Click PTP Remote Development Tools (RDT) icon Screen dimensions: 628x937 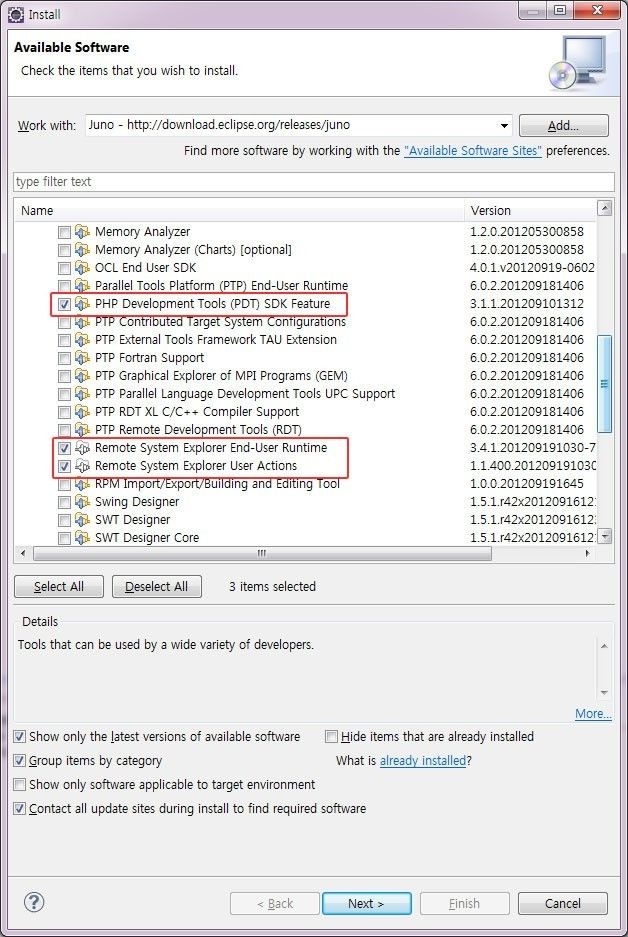click(x=82, y=430)
